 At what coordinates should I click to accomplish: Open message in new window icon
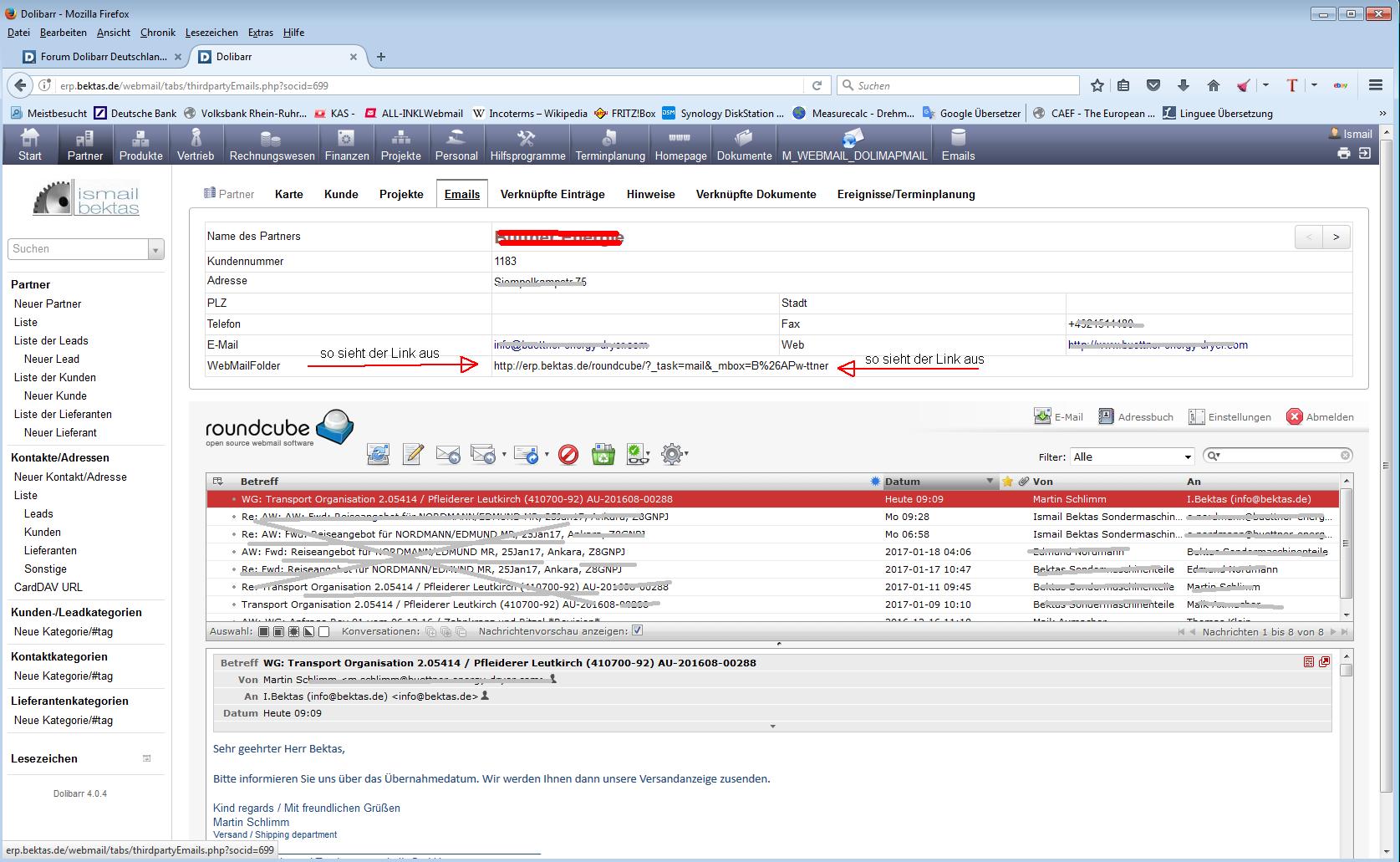pyautogui.click(x=1324, y=662)
